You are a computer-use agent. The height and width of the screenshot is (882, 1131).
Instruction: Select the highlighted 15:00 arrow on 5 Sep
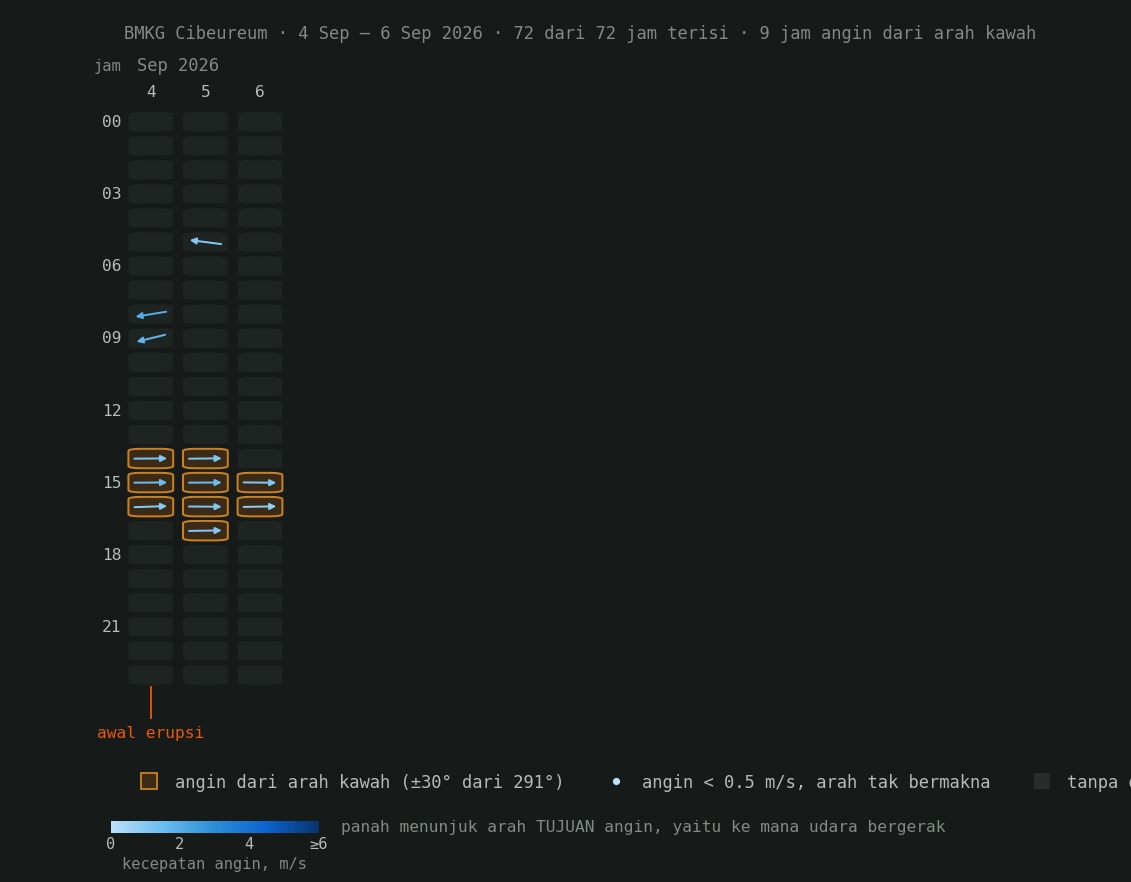[206, 482]
